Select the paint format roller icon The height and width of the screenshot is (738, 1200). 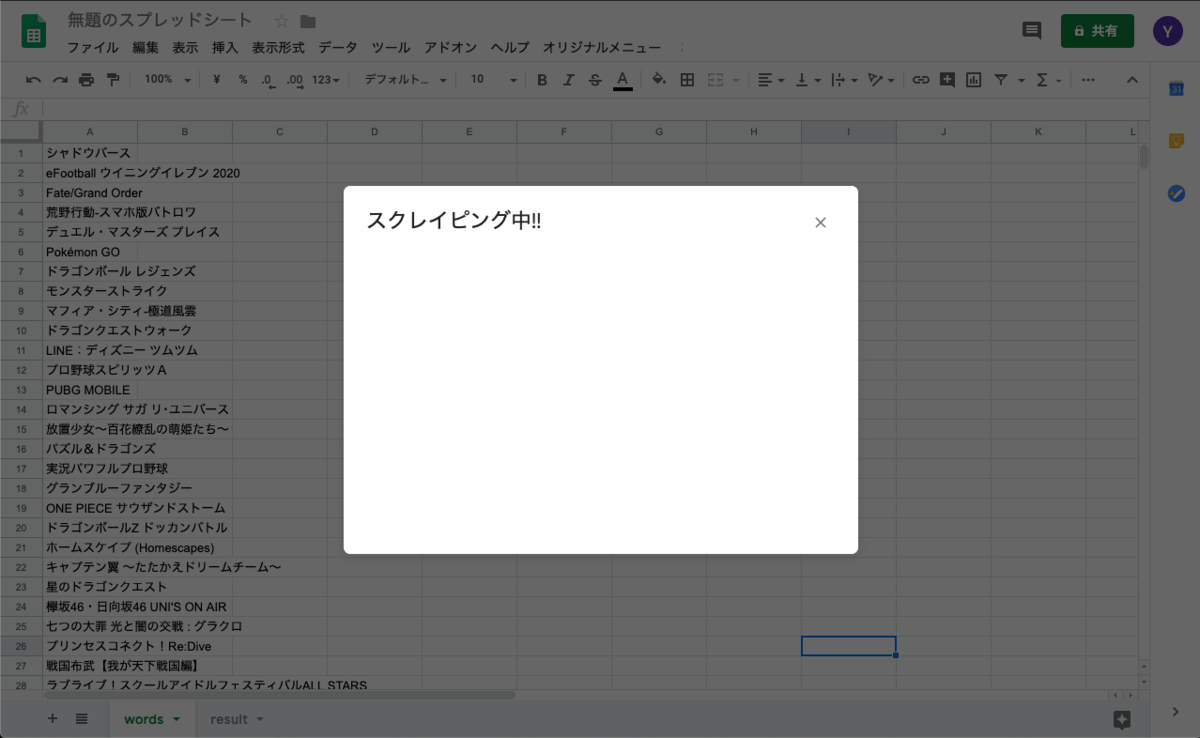[x=112, y=80]
